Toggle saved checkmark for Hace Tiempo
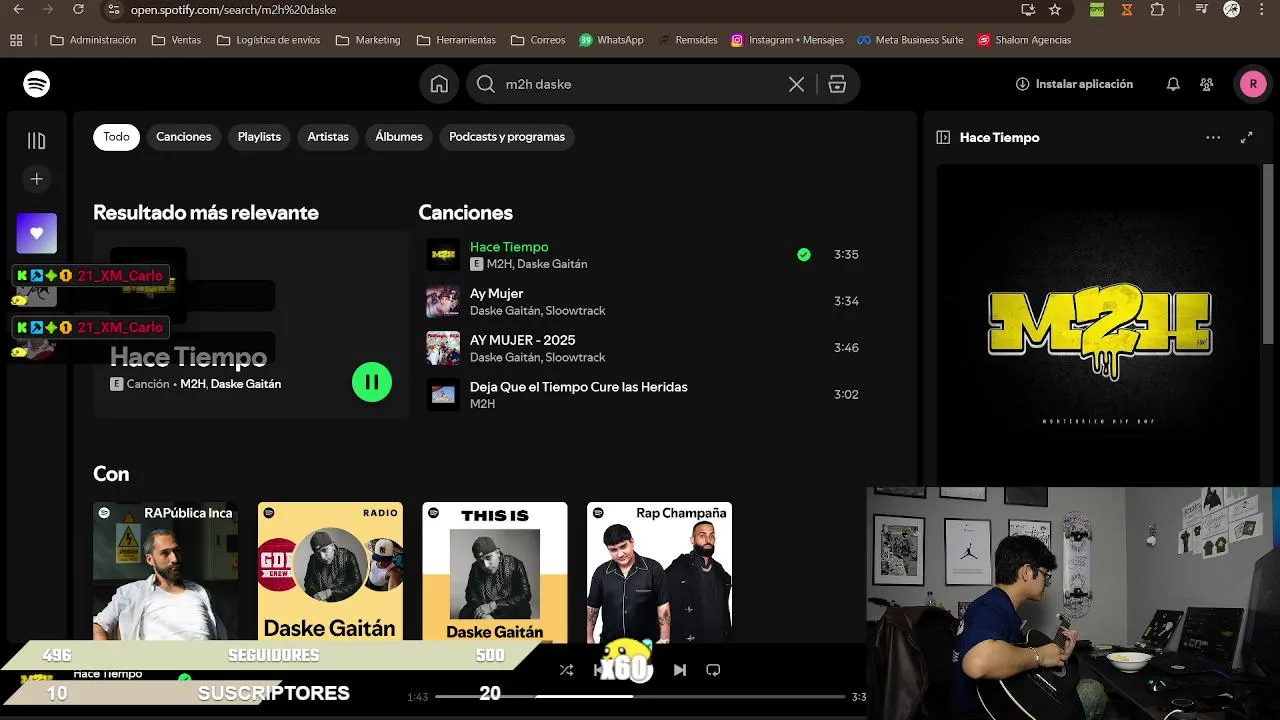This screenshot has height=720, width=1280. pyautogui.click(x=804, y=255)
